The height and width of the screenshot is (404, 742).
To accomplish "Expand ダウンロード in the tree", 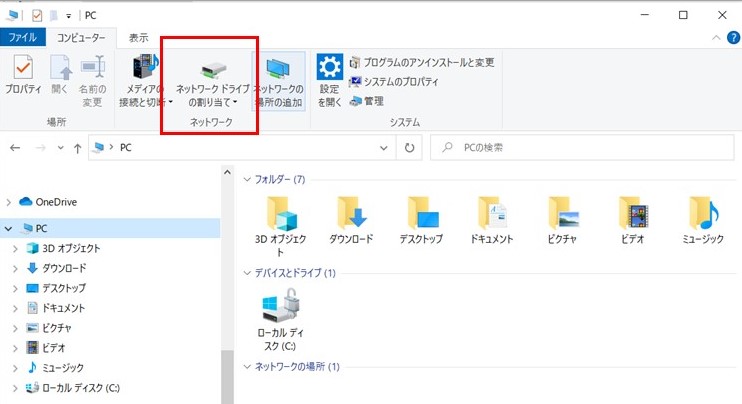I will click(15, 269).
